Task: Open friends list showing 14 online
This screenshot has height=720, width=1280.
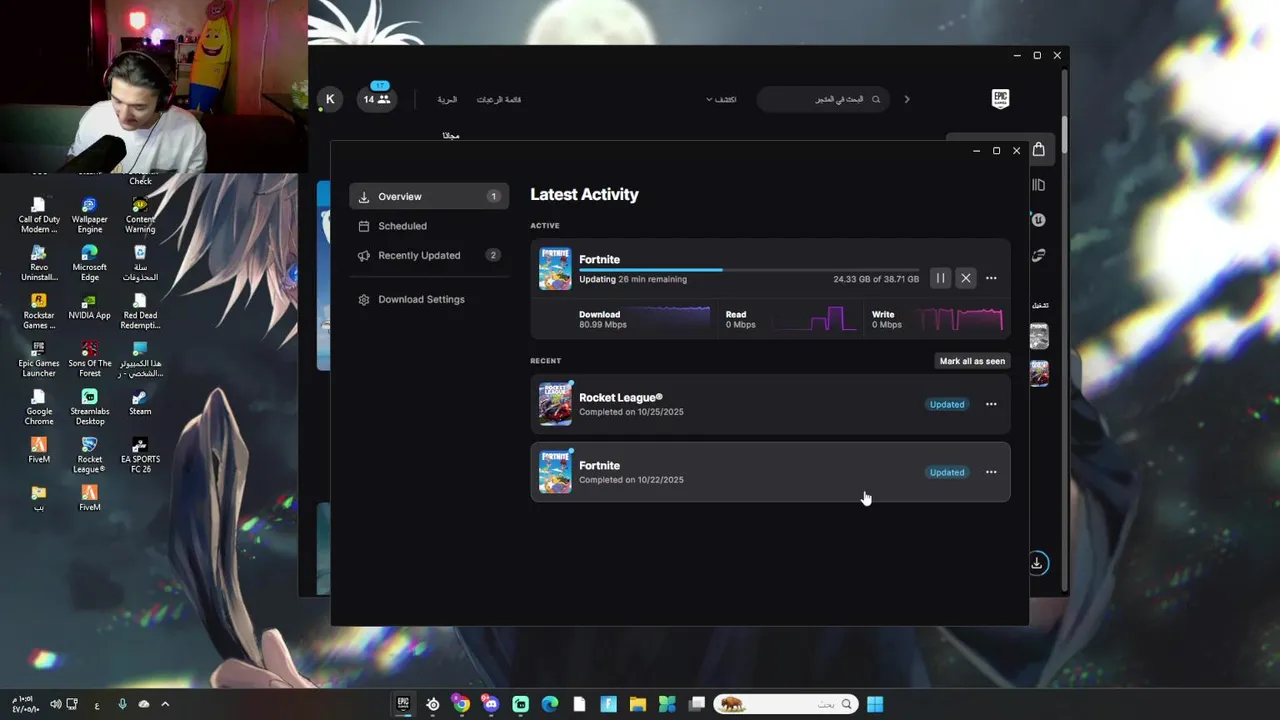Action: click(x=377, y=99)
